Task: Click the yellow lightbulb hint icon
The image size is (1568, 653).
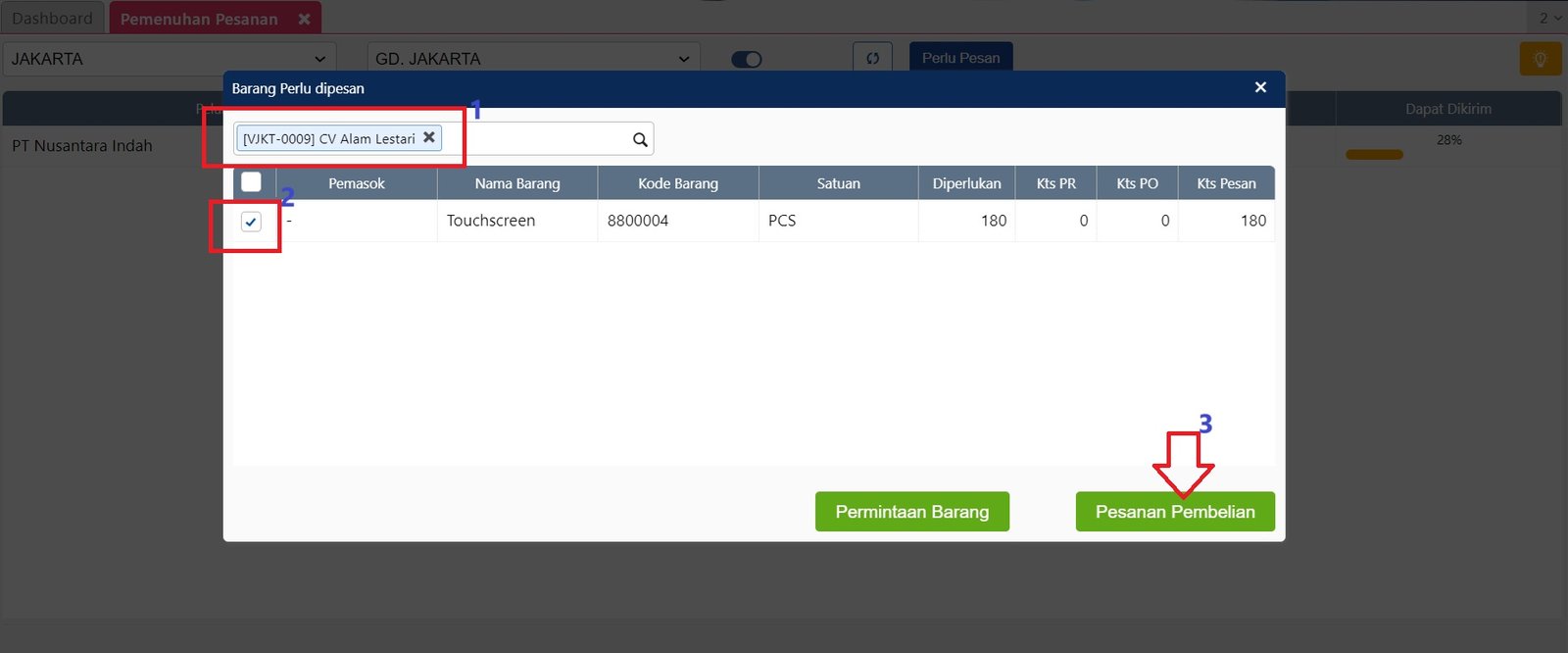Action: coord(1540,59)
